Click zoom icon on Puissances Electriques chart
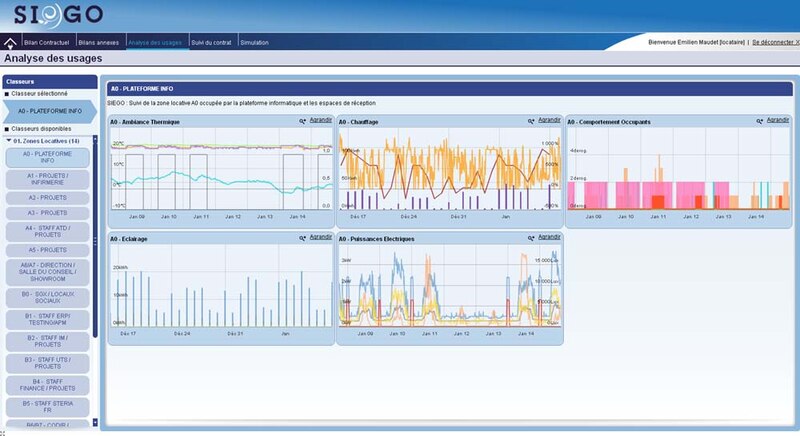The image size is (800, 436). point(531,239)
